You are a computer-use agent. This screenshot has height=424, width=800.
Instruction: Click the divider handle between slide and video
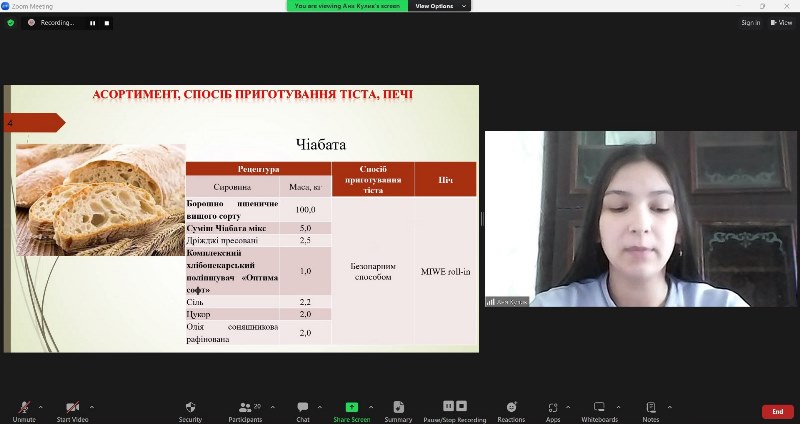(482, 219)
